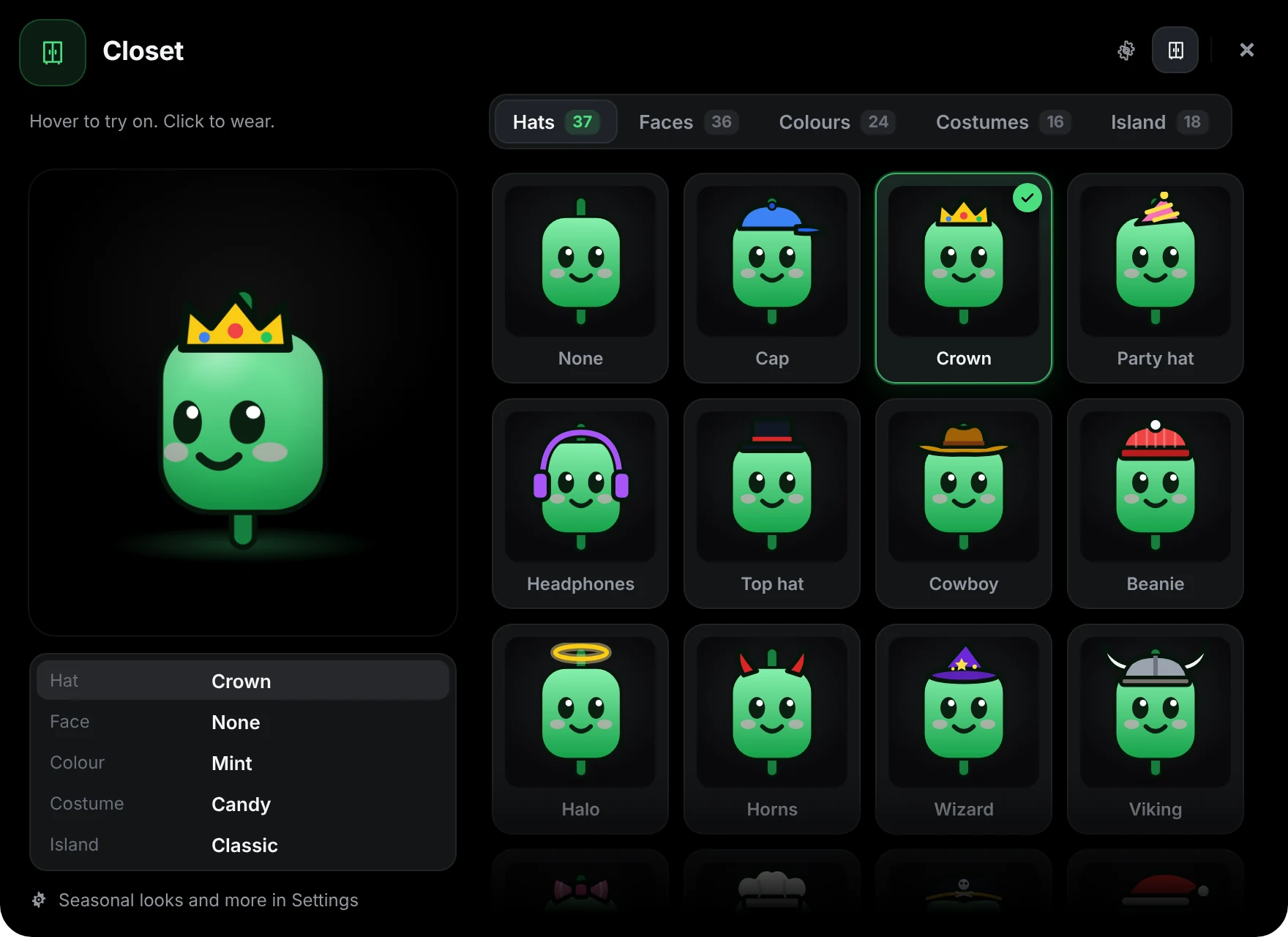The height and width of the screenshot is (937, 1288).
Task: Switch to the Hats tab
Action: click(x=555, y=122)
